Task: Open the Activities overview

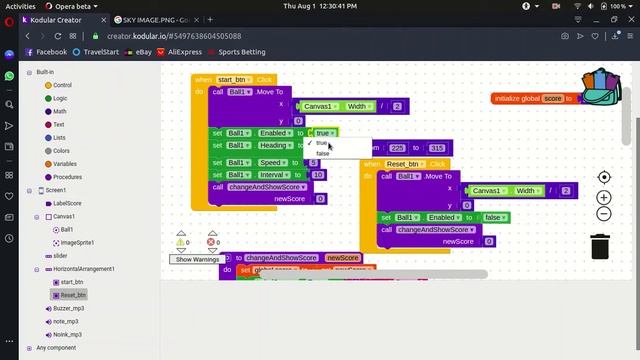Action: (20, 6)
